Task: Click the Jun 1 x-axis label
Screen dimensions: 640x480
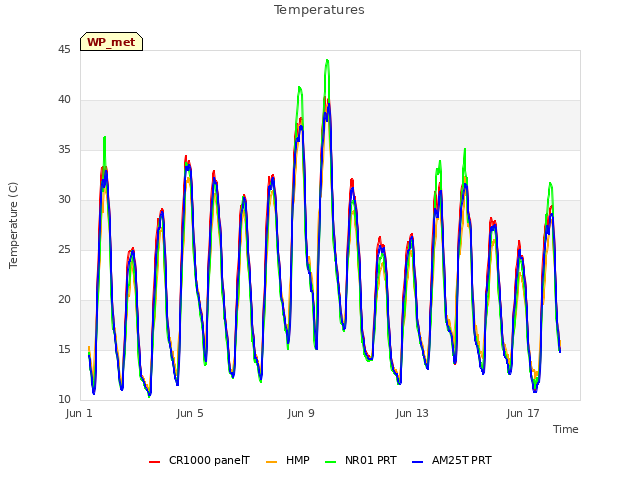Action: coord(79,413)
